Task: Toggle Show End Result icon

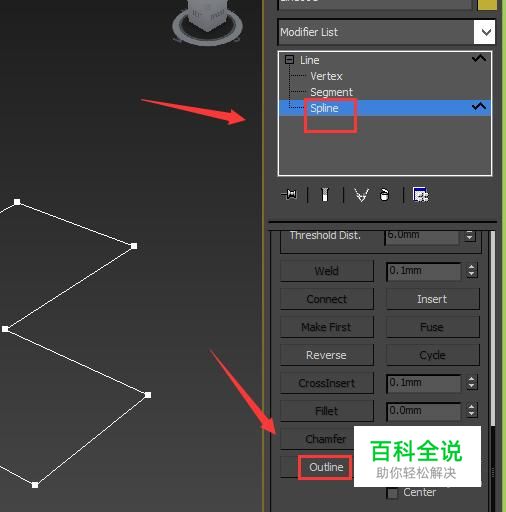Action: tap(325, 195)
